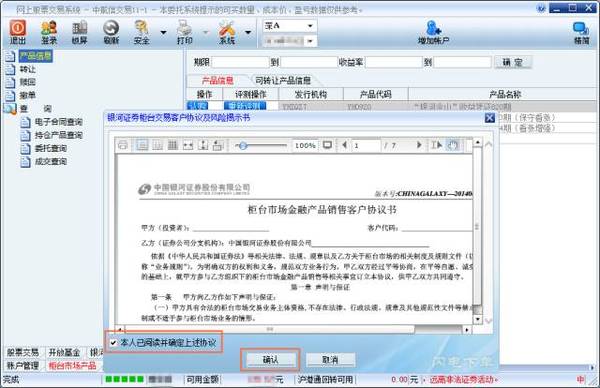The image size is (600, 388).
Task: Select single page view in PDF toolbar
Action: click(142, 145)
